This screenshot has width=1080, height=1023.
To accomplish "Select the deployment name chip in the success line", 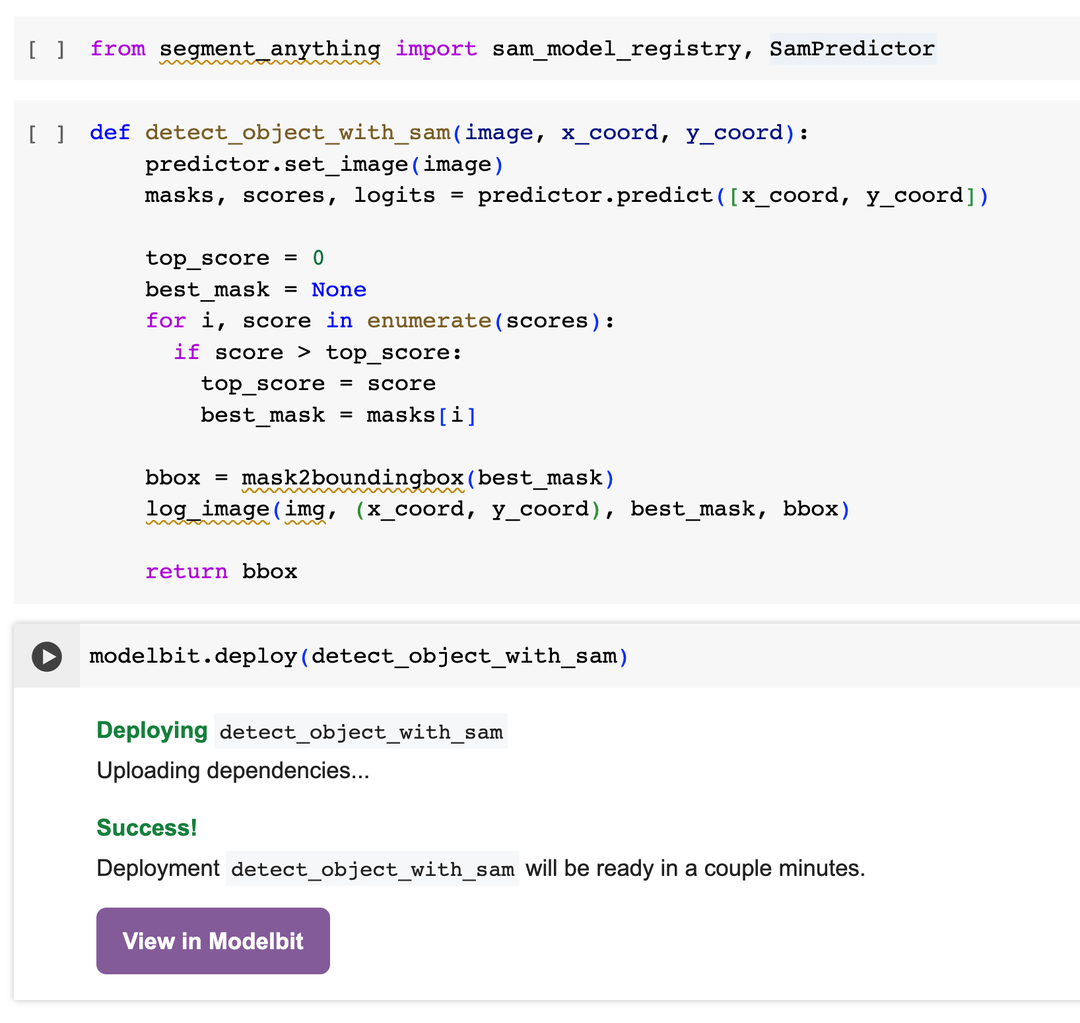I will click(372, 869).
